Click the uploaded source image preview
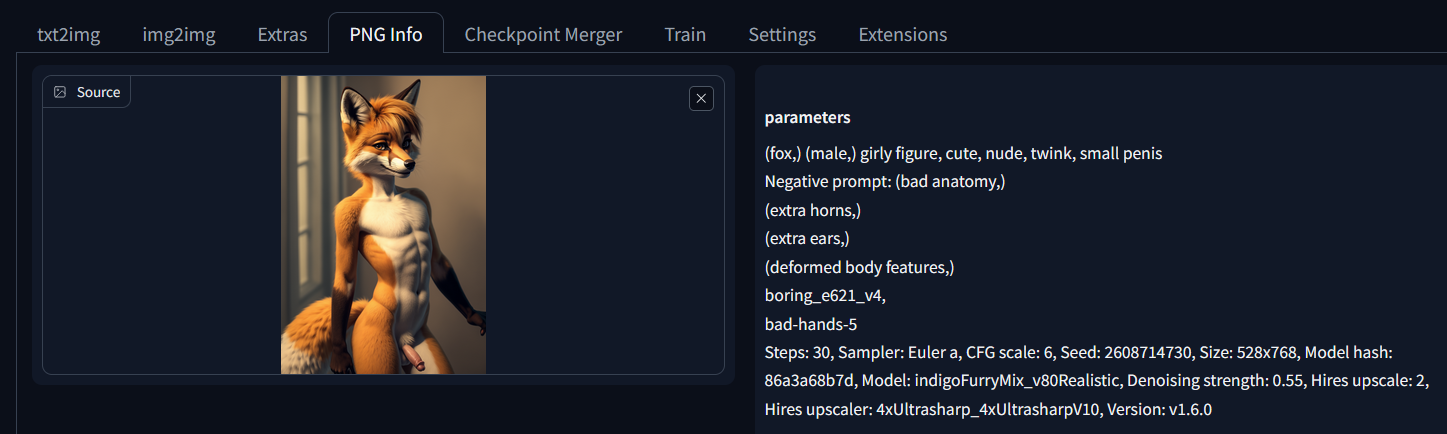The width and height of the screenshot is (1447, 434). tap(383, 225)
